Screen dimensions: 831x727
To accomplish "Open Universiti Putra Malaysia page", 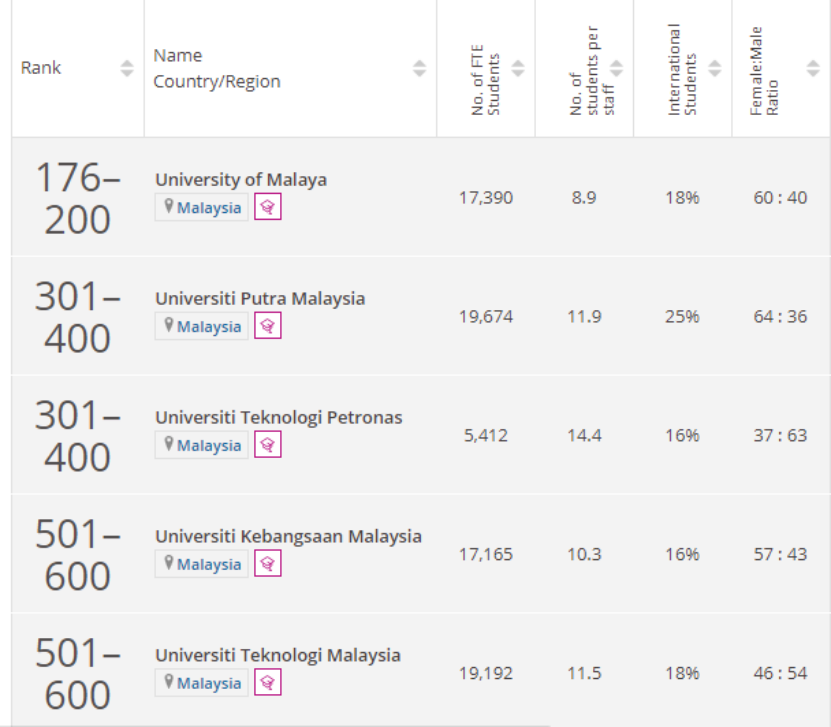I will coord(260,298).
